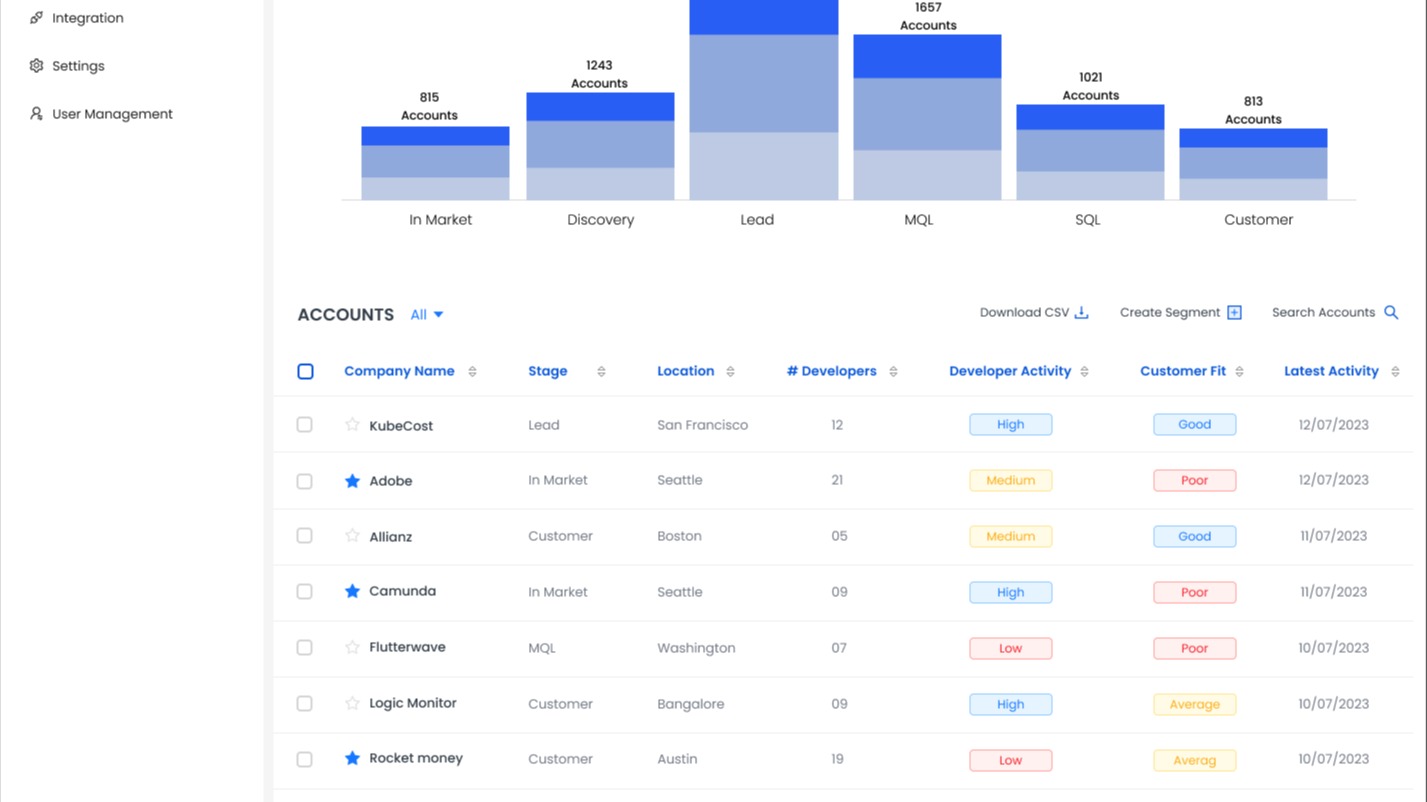Sort the table by Latest Activity
This screenshot has height=802, width=1427.
(x=1394, y=372)
